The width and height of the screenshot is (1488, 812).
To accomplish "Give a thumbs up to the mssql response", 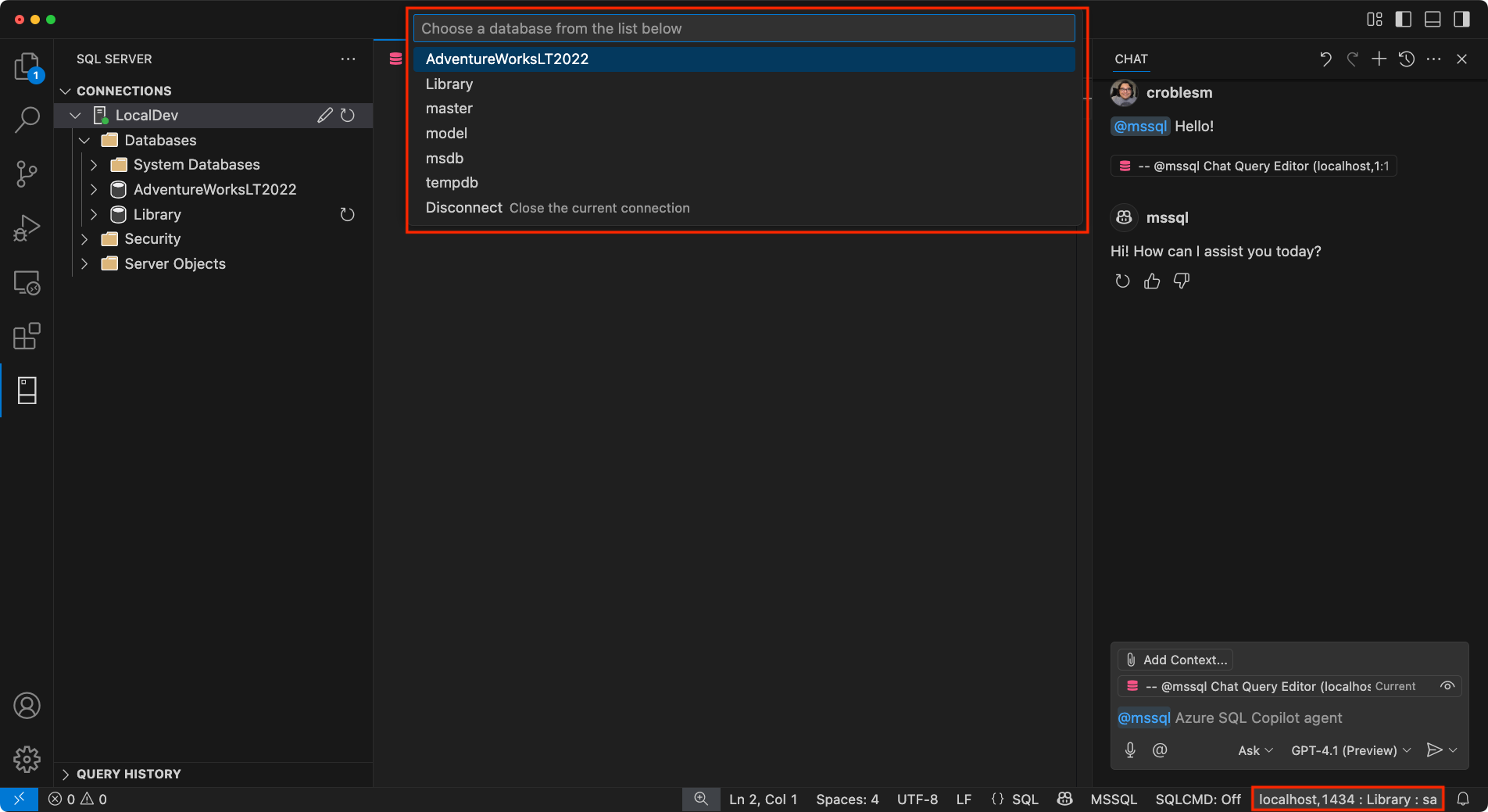I will tap(1151, 281).
